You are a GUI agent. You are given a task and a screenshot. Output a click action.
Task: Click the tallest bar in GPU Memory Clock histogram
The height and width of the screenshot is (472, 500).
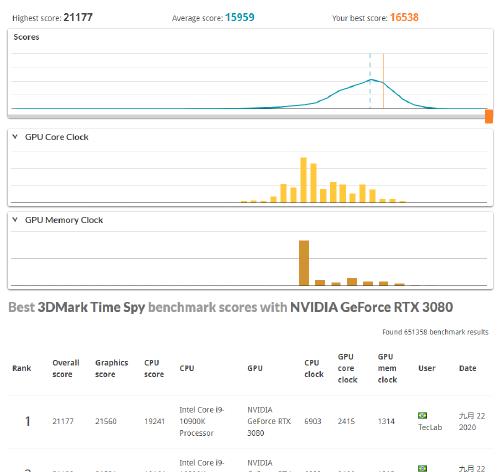click(304, 263)
